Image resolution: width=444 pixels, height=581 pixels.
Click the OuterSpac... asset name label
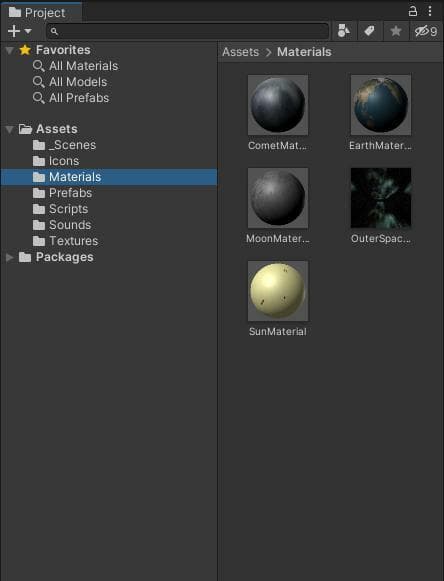(x=381, y=239)
